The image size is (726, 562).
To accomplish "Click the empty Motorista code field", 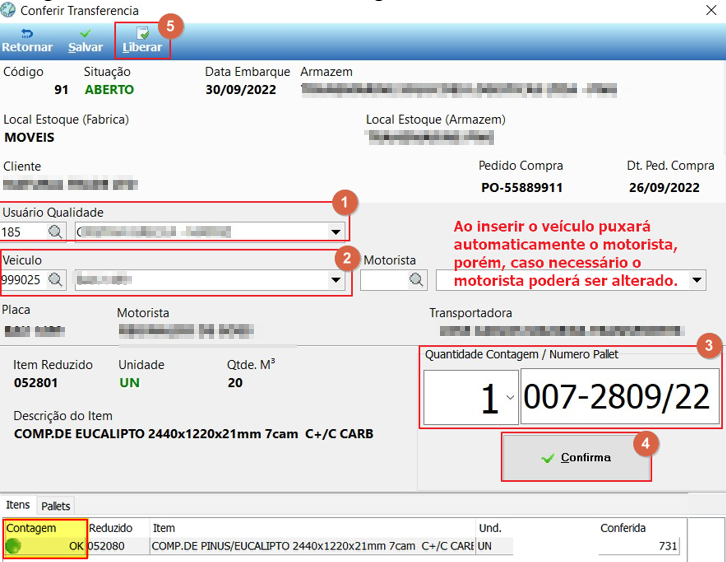I will click(x=385, y=280).
